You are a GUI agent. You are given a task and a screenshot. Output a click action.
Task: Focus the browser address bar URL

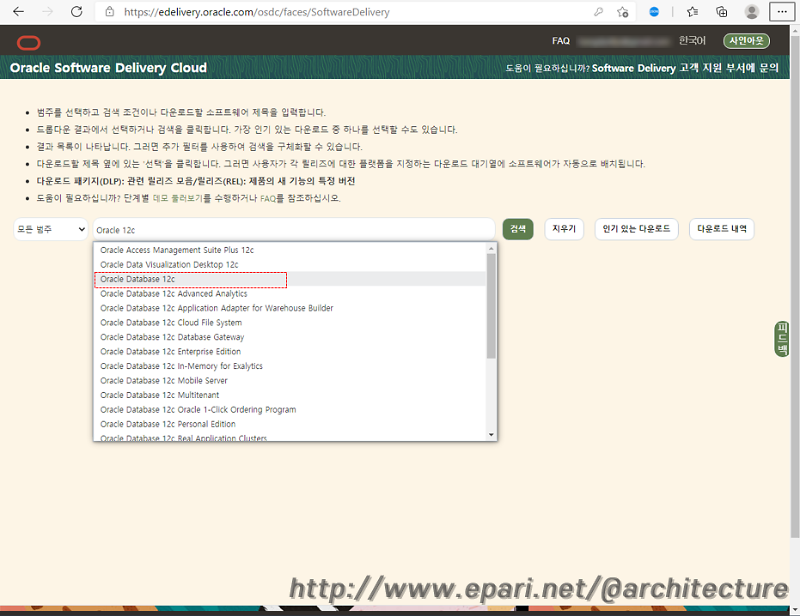pyautogui.click(x=257, y=12)
